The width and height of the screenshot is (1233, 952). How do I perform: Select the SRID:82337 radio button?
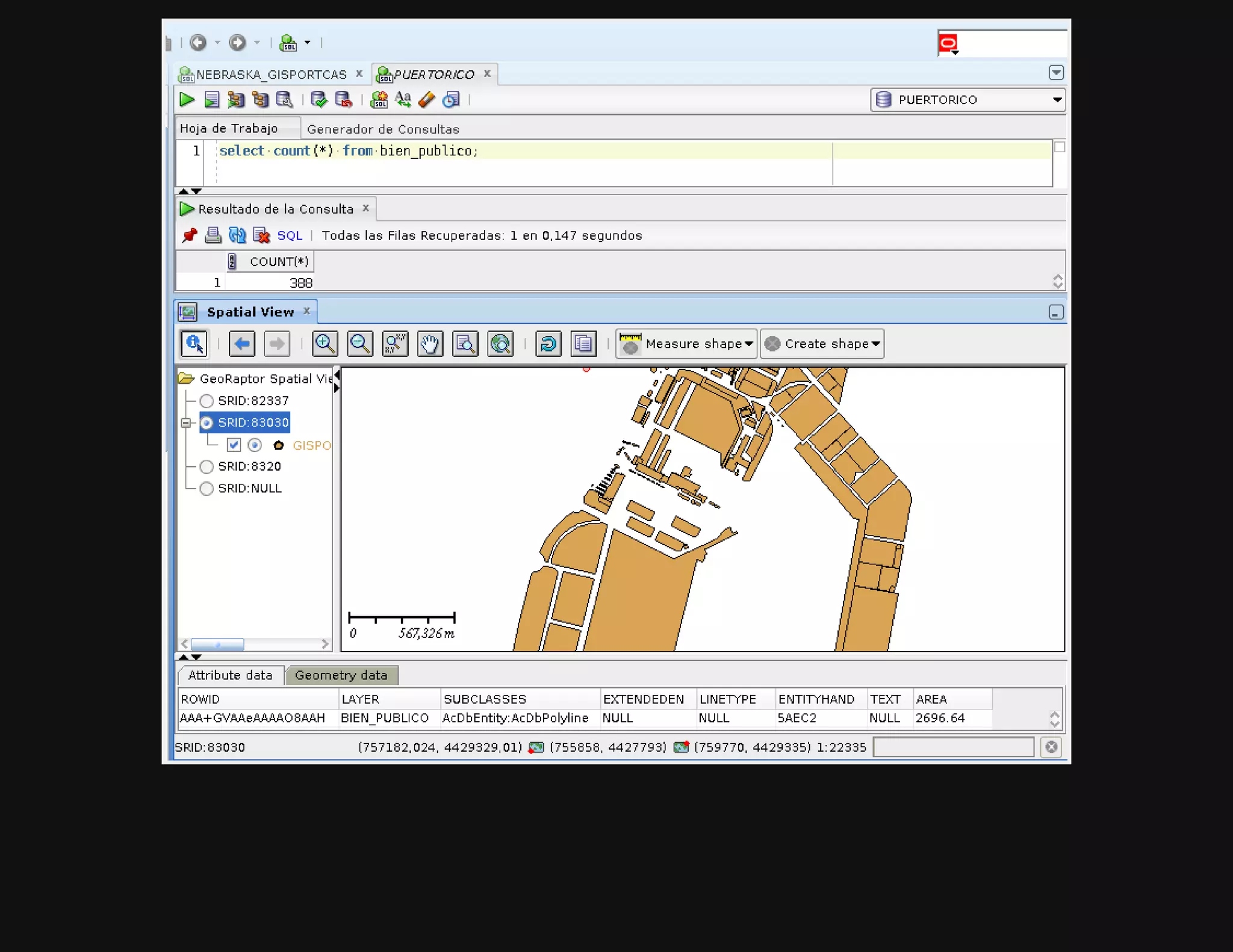tap(207, 401)
